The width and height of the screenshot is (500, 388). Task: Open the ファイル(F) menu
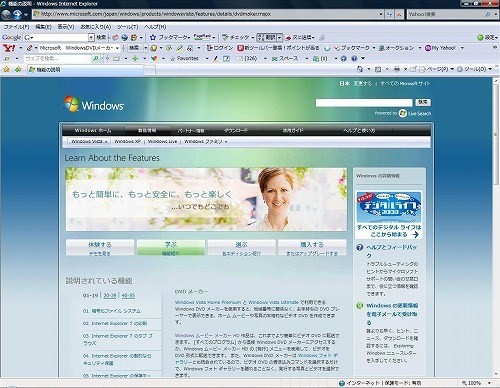click(x=16, y=27)
